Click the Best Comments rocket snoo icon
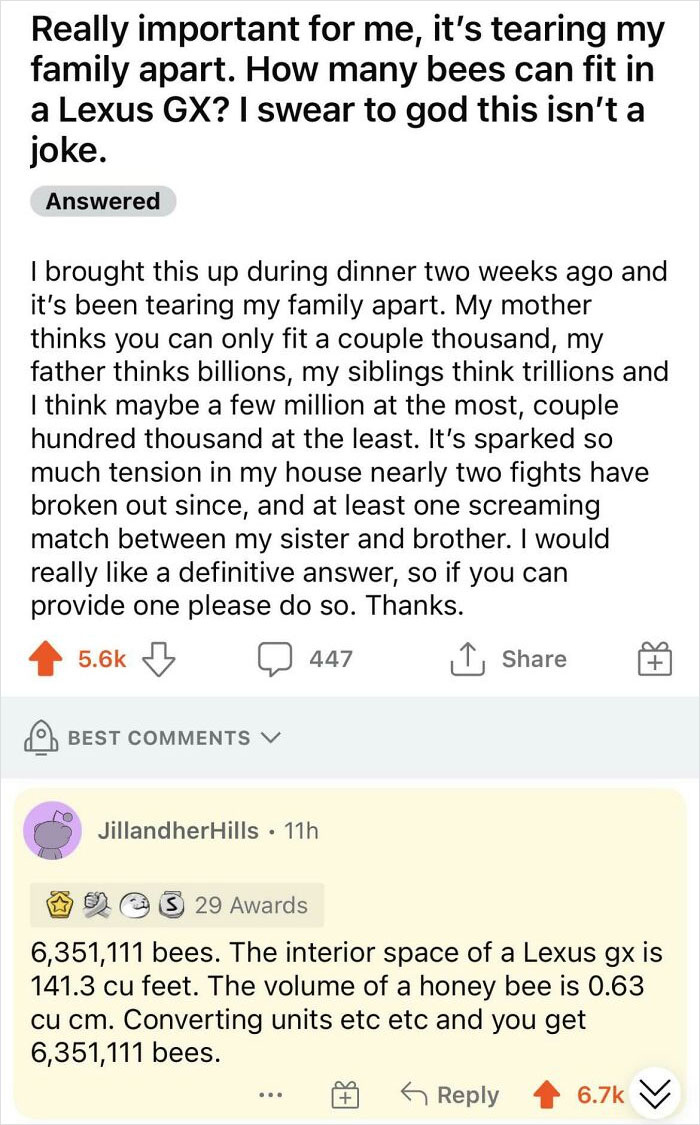 (x=40, y=738)
